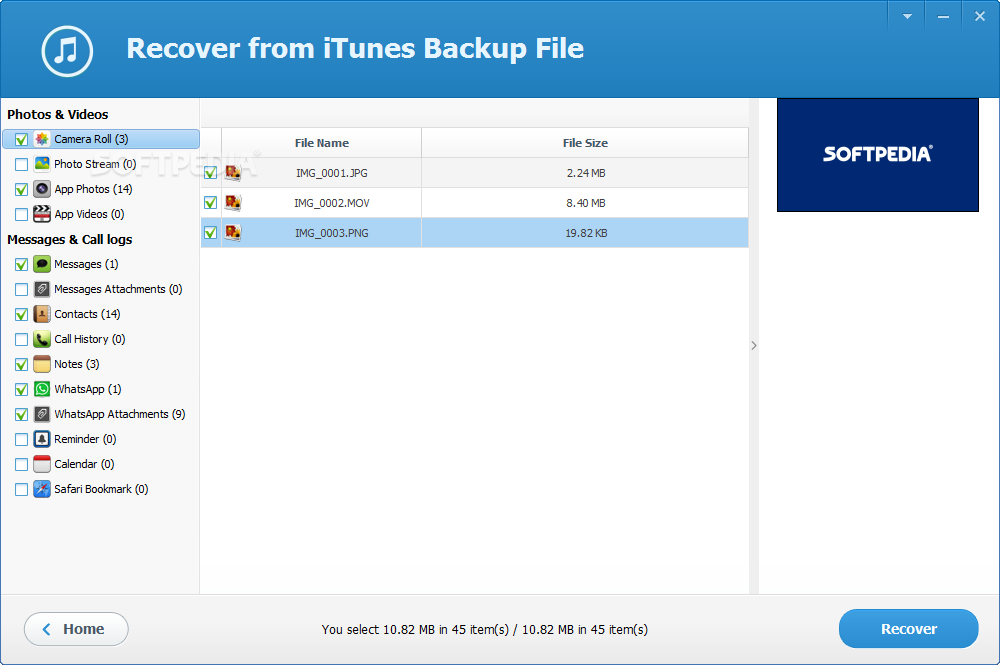The image size is (1000, 665).
Task: Go back using the Home button
Action: [x=76, y=629]
